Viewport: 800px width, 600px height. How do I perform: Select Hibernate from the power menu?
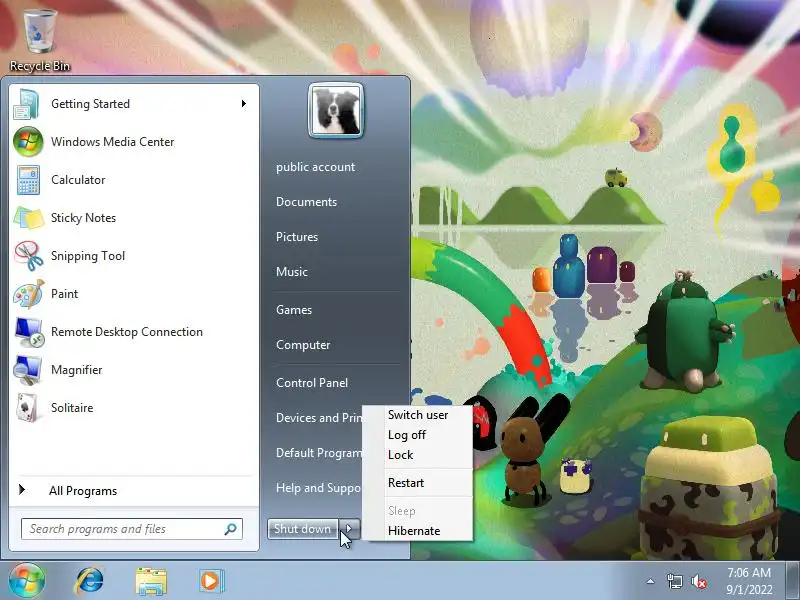[414, 531]
